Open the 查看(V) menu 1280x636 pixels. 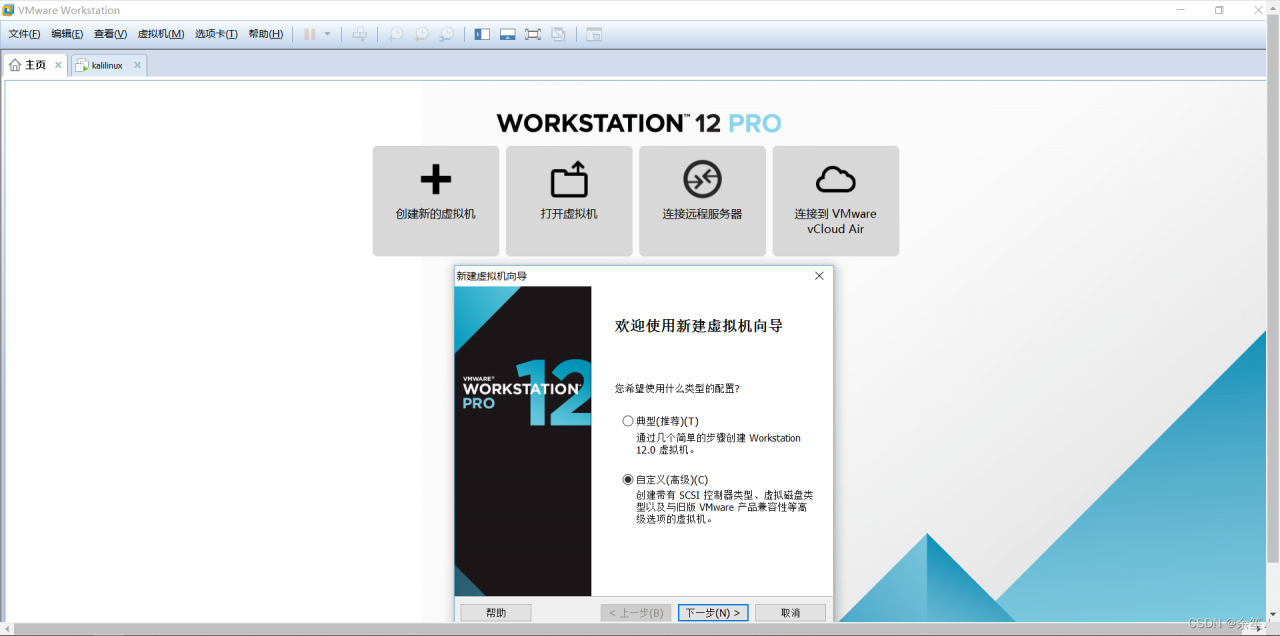click(110, 34)
